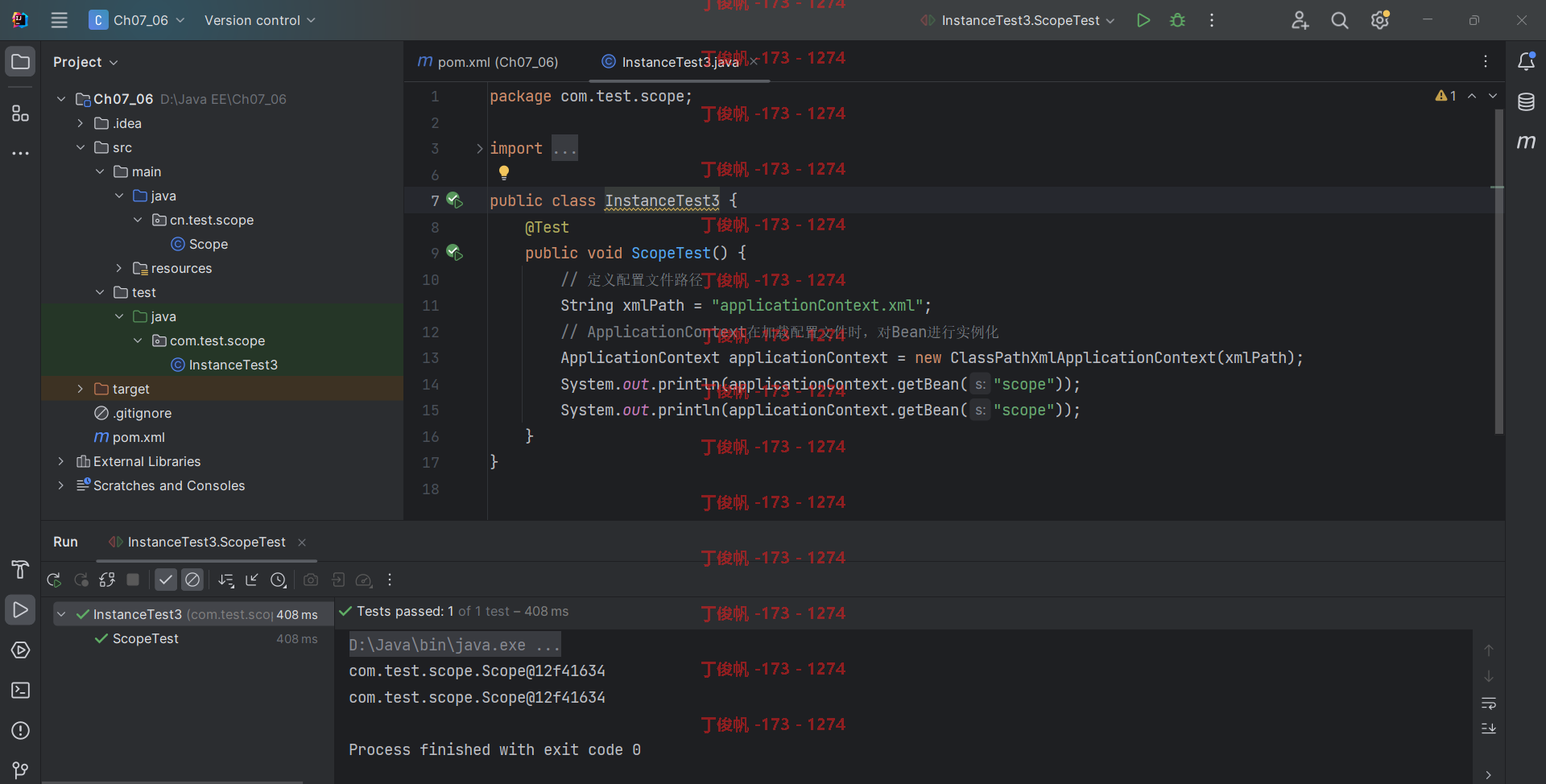
Task: Toggle auto-test rerun icon
Action: (107, 580)
